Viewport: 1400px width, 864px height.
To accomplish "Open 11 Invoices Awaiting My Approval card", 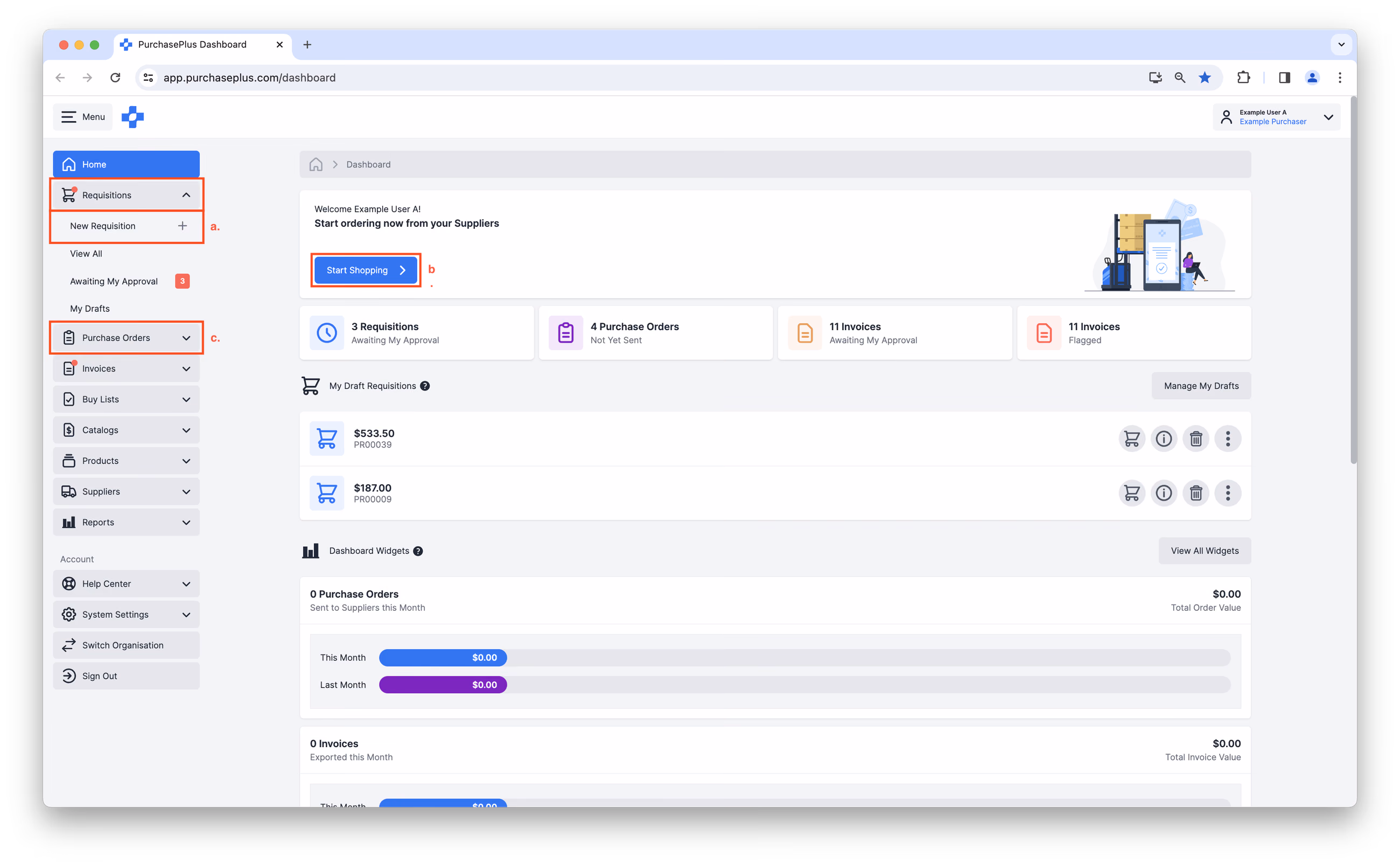I will [894, 333].
